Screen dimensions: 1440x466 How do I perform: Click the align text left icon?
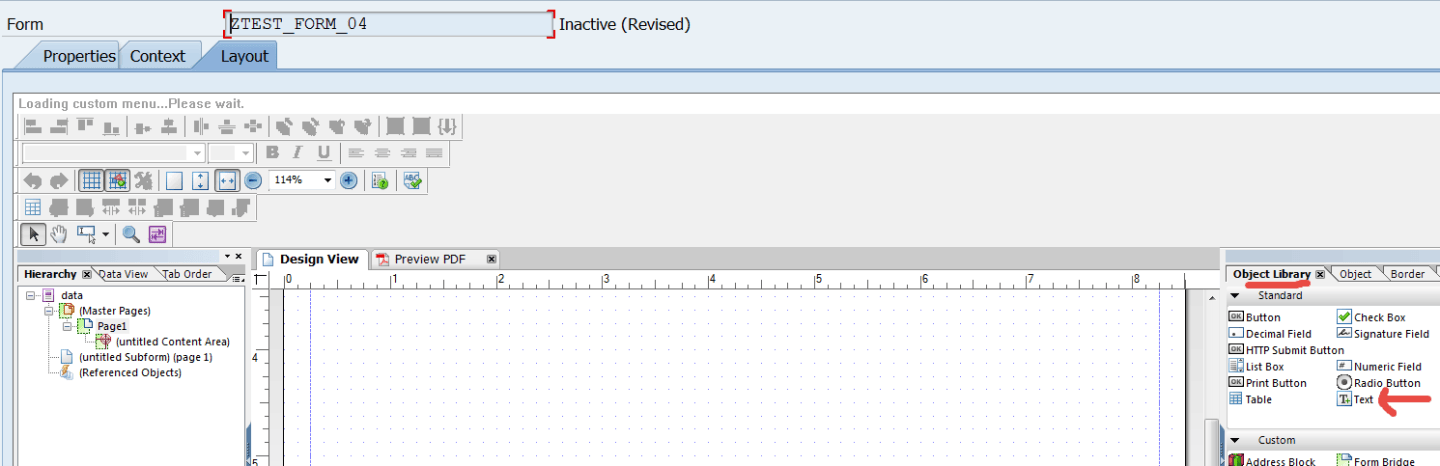point(356,153)
